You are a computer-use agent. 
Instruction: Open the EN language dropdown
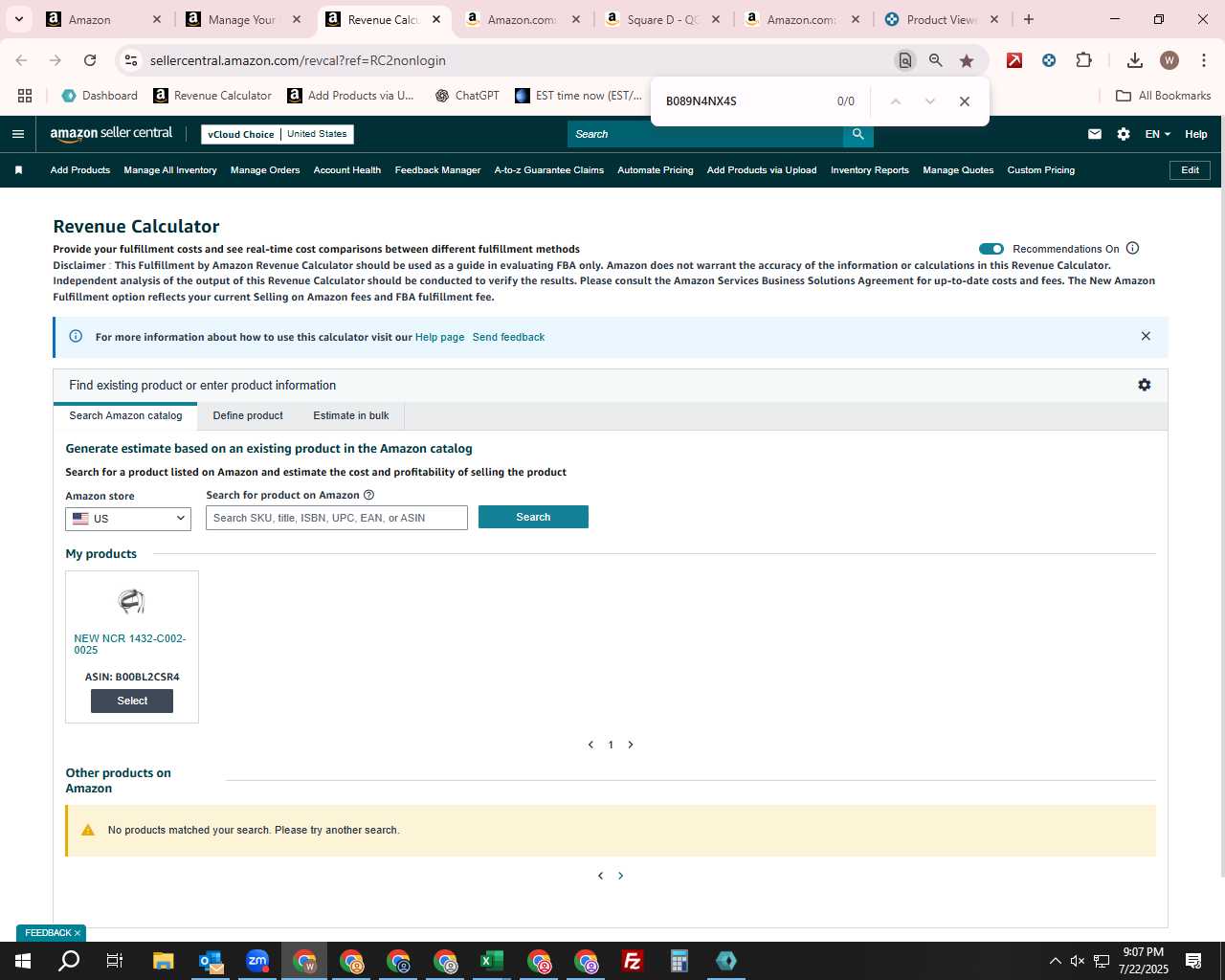(x=1158, y=134)
